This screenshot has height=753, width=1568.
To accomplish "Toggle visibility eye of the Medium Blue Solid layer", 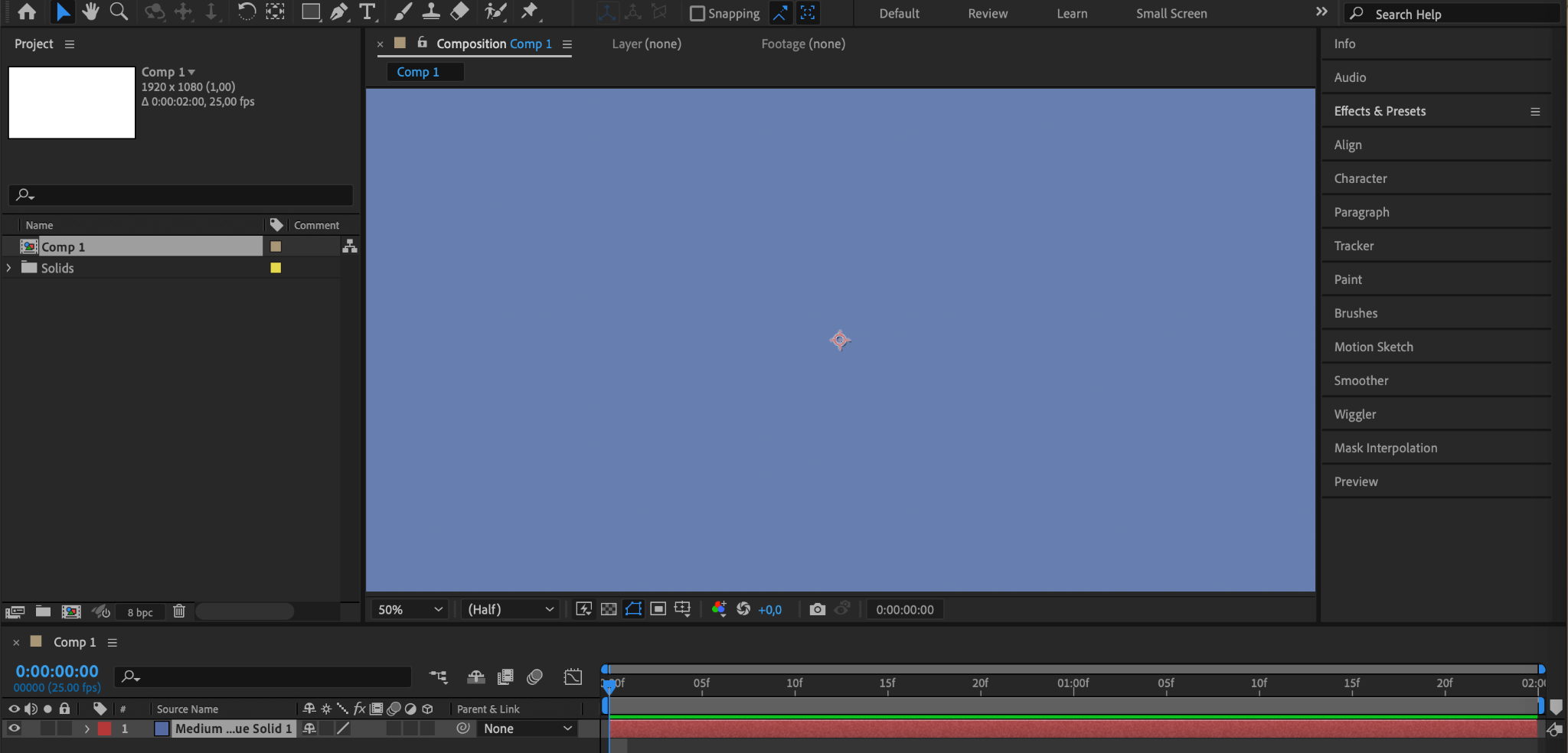I will (14, 729).
